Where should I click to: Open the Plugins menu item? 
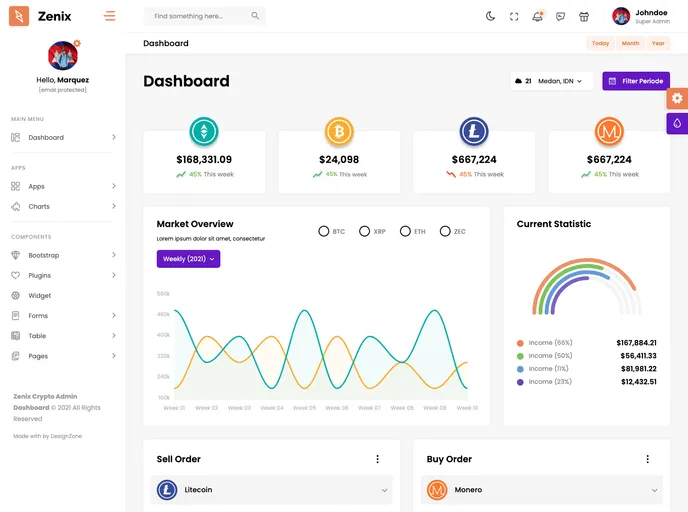[63, 276]
